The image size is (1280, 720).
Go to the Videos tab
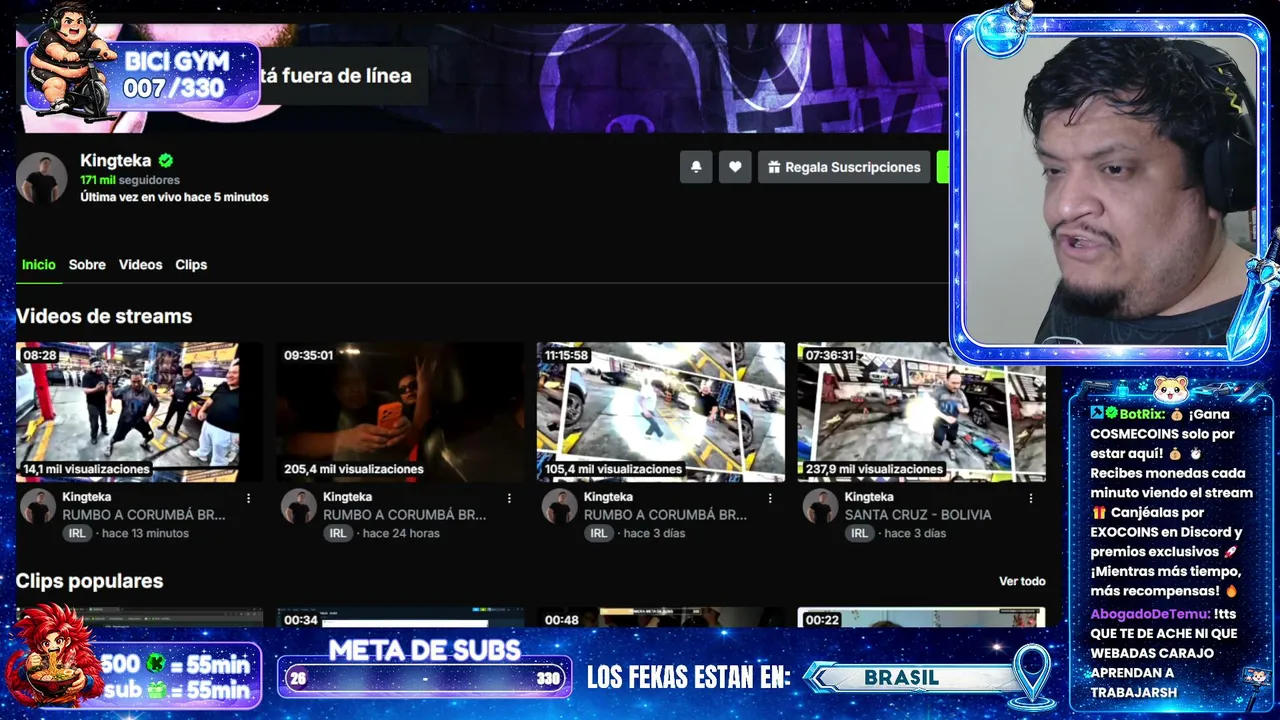pyautogui.click(x=140, y=265)
